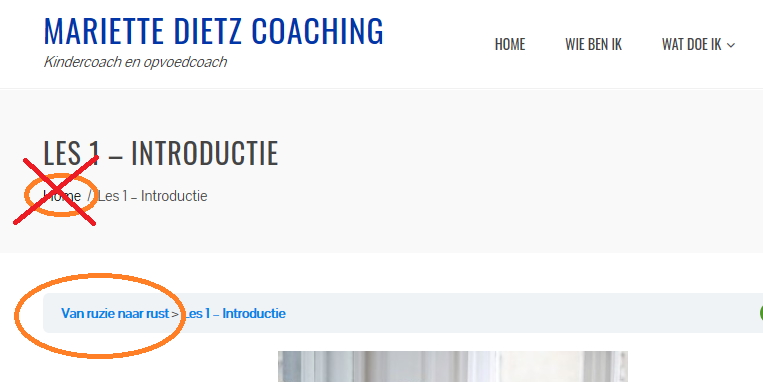
Task: Click the gray page title banner background
Action: coord(487,170)
